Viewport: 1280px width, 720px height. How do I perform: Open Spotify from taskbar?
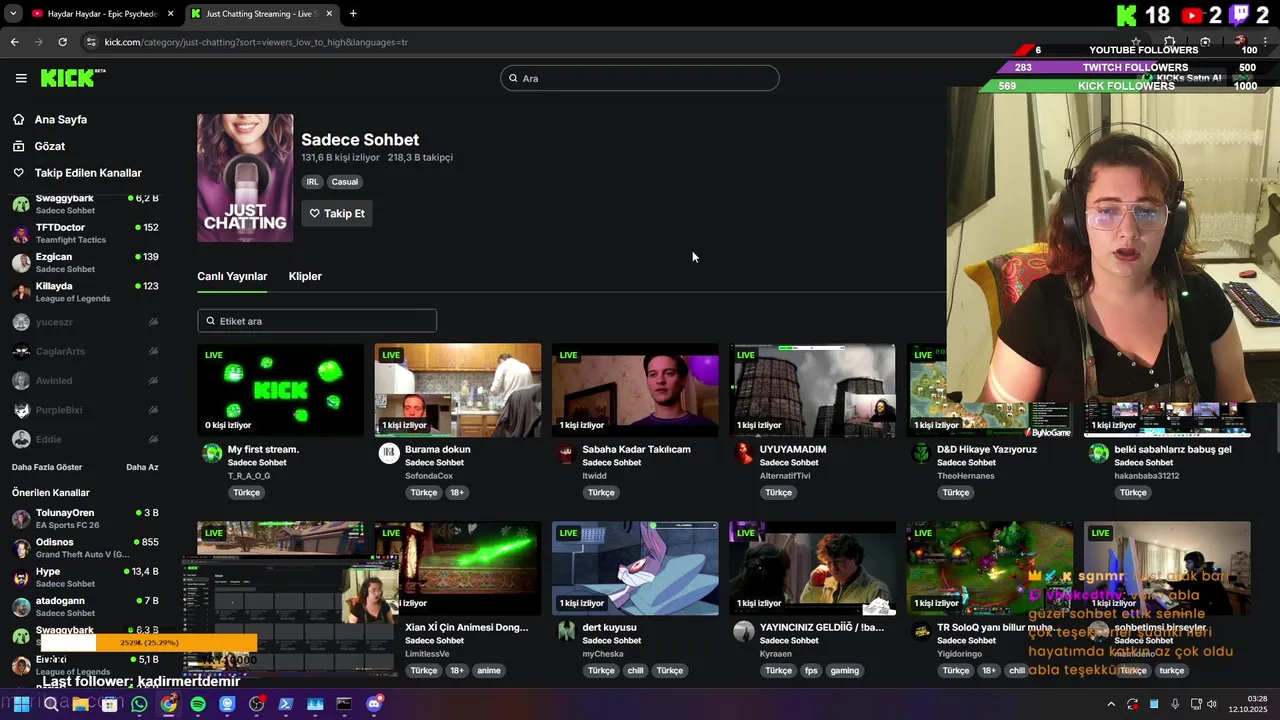[198, 704]
